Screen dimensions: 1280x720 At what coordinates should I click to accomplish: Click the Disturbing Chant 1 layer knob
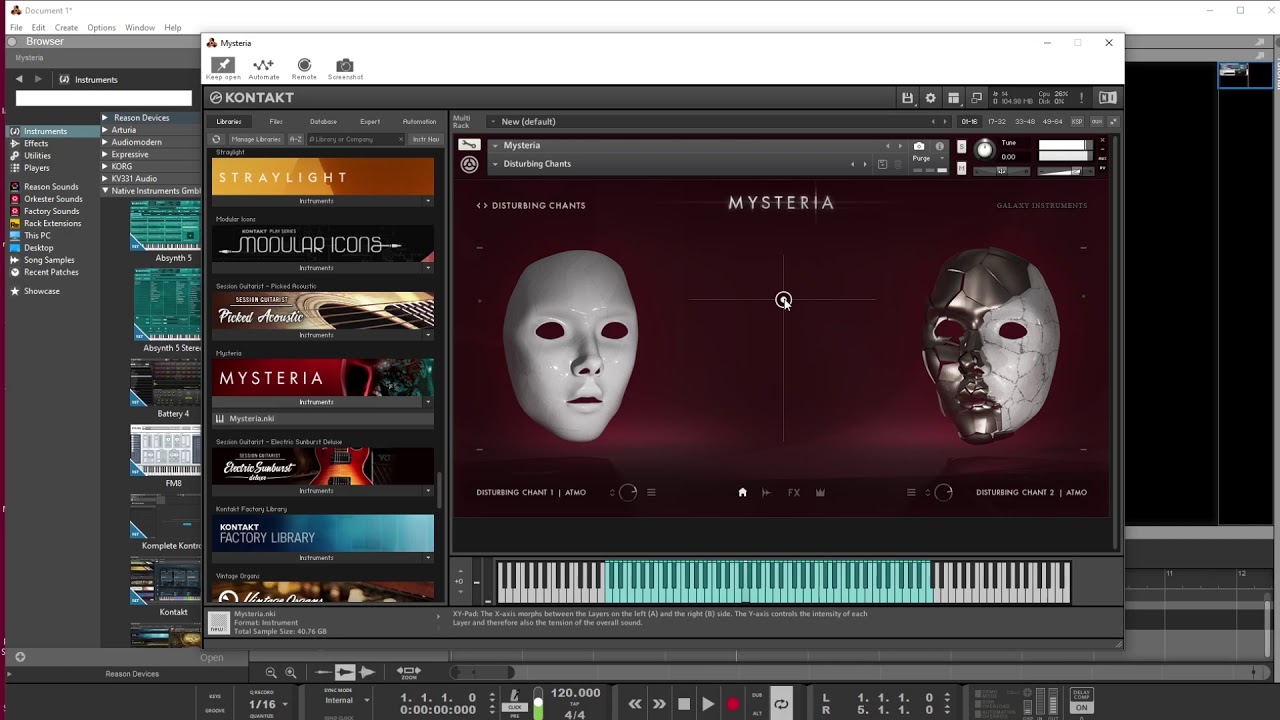click(628, 492)
